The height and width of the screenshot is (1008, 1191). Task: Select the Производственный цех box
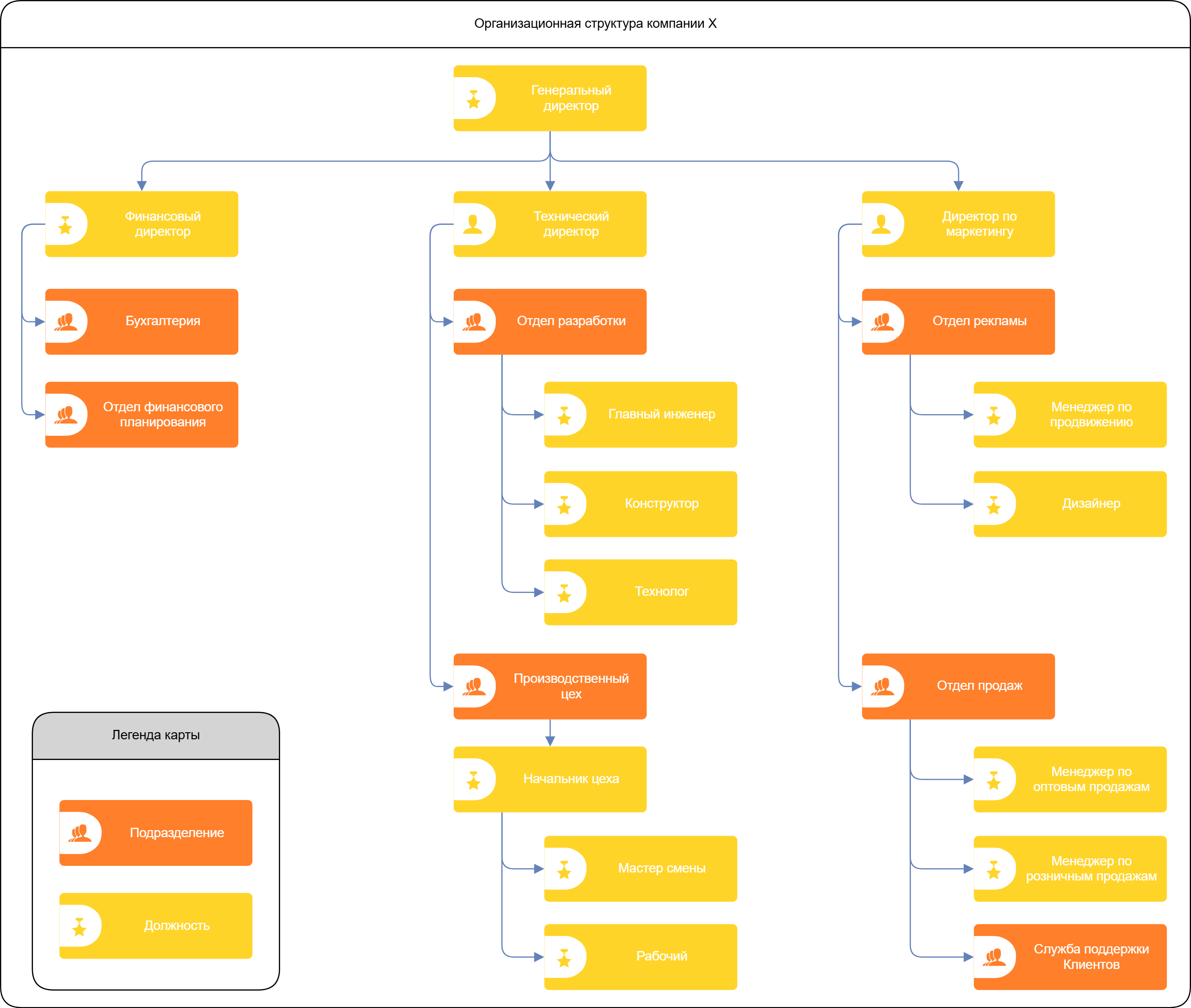(x=571, y=686)
